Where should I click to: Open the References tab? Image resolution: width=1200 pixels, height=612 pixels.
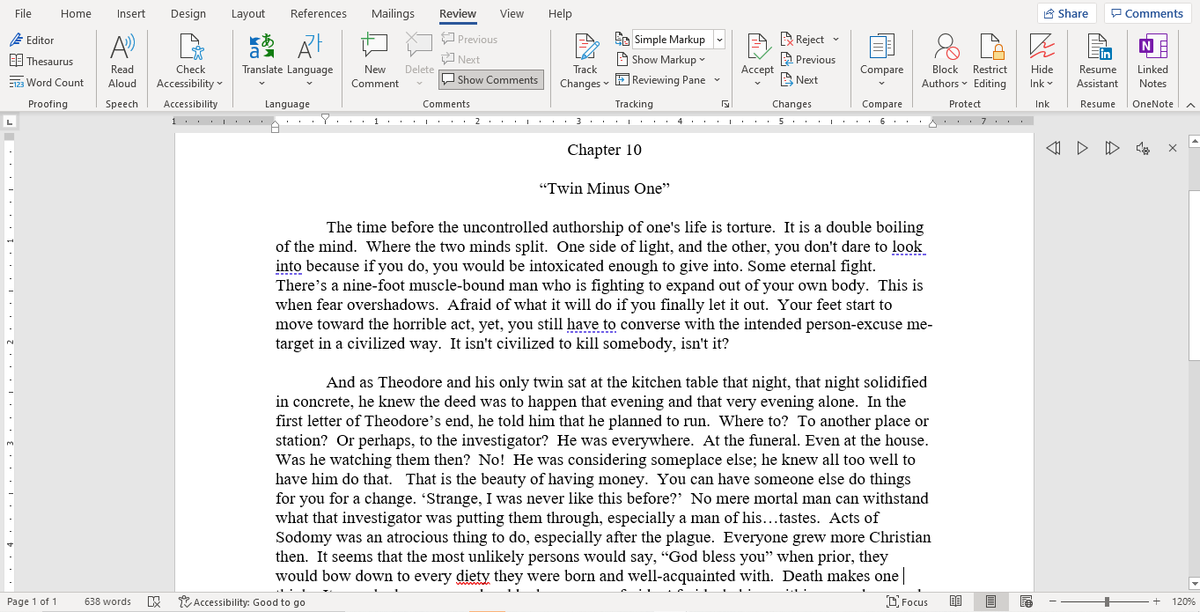pyautogui.click(x=319, y=13)
